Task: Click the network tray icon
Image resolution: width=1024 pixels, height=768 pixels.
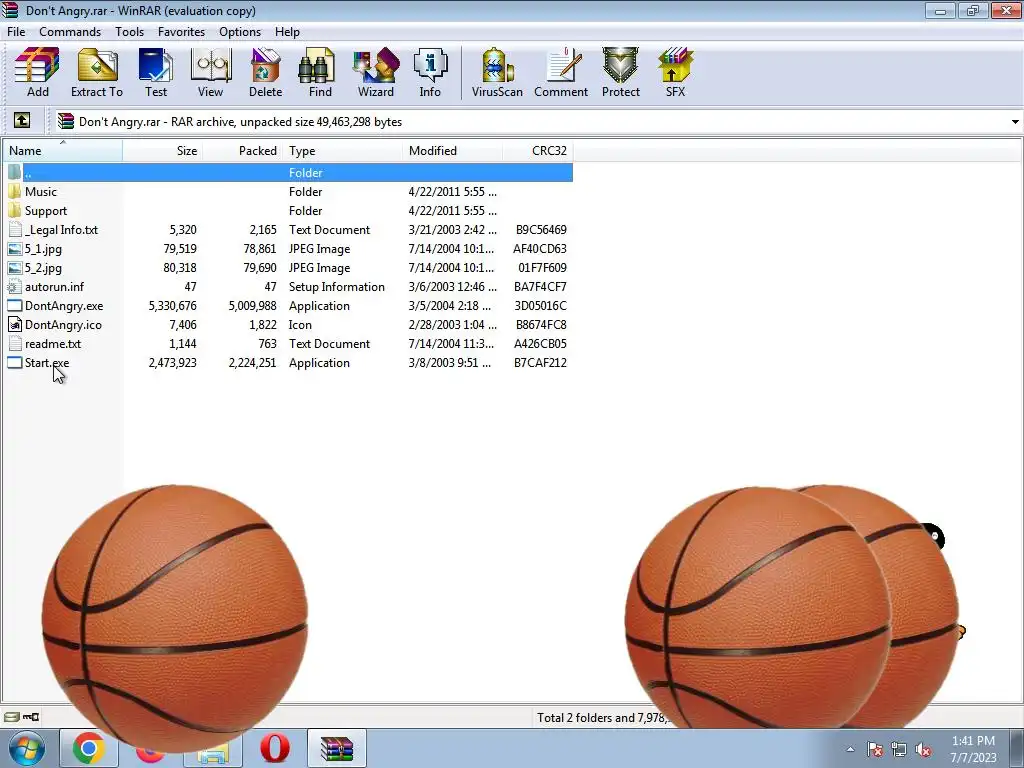Action: 899,749
